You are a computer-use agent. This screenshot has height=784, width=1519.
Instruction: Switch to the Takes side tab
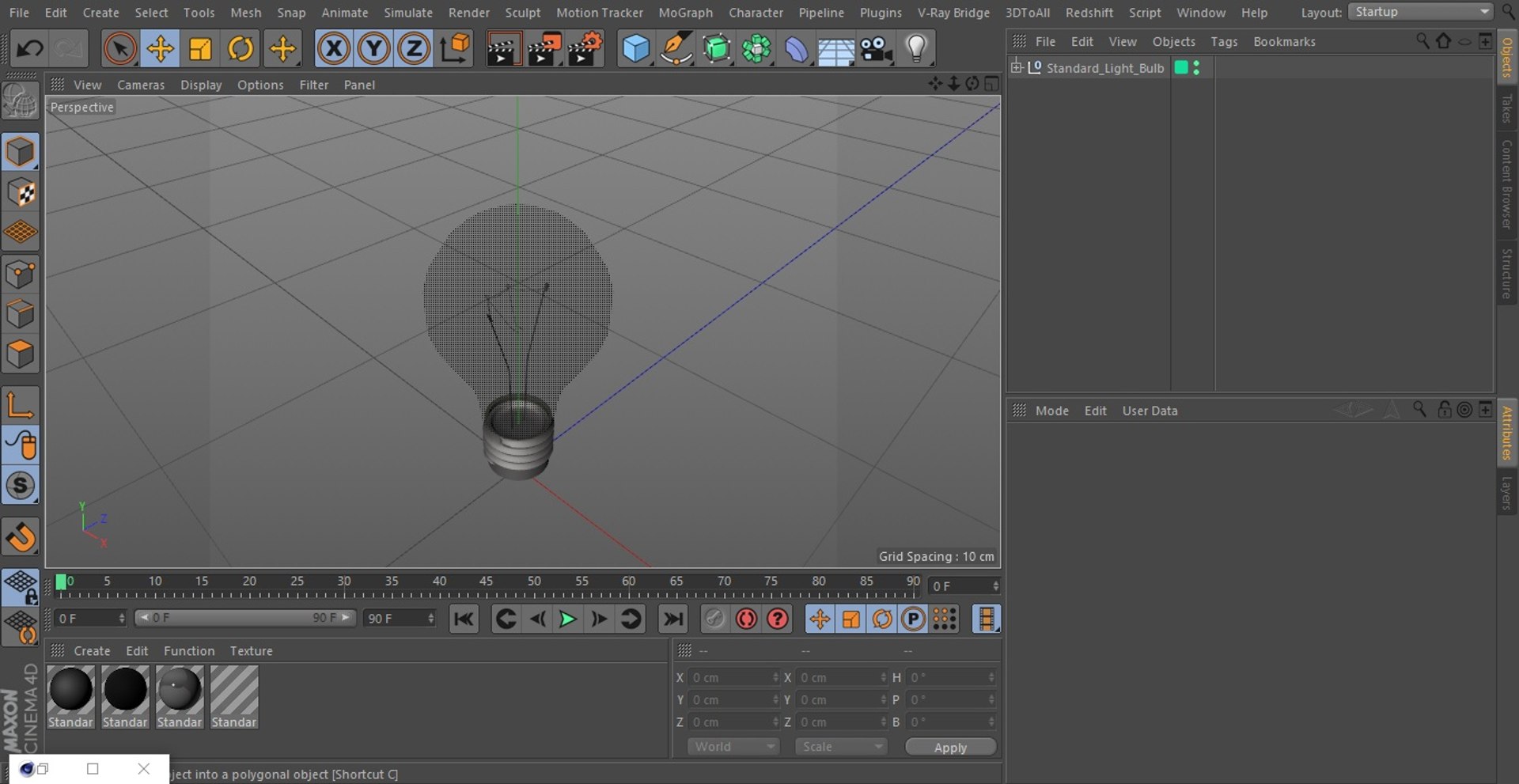click(x=1506, y=109)
